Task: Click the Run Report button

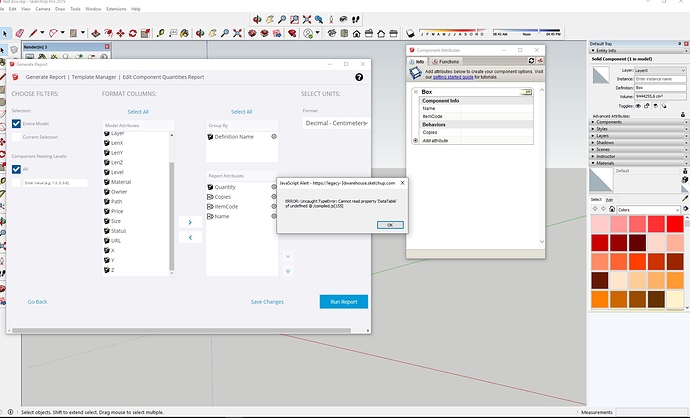Action: pos(344,302)
